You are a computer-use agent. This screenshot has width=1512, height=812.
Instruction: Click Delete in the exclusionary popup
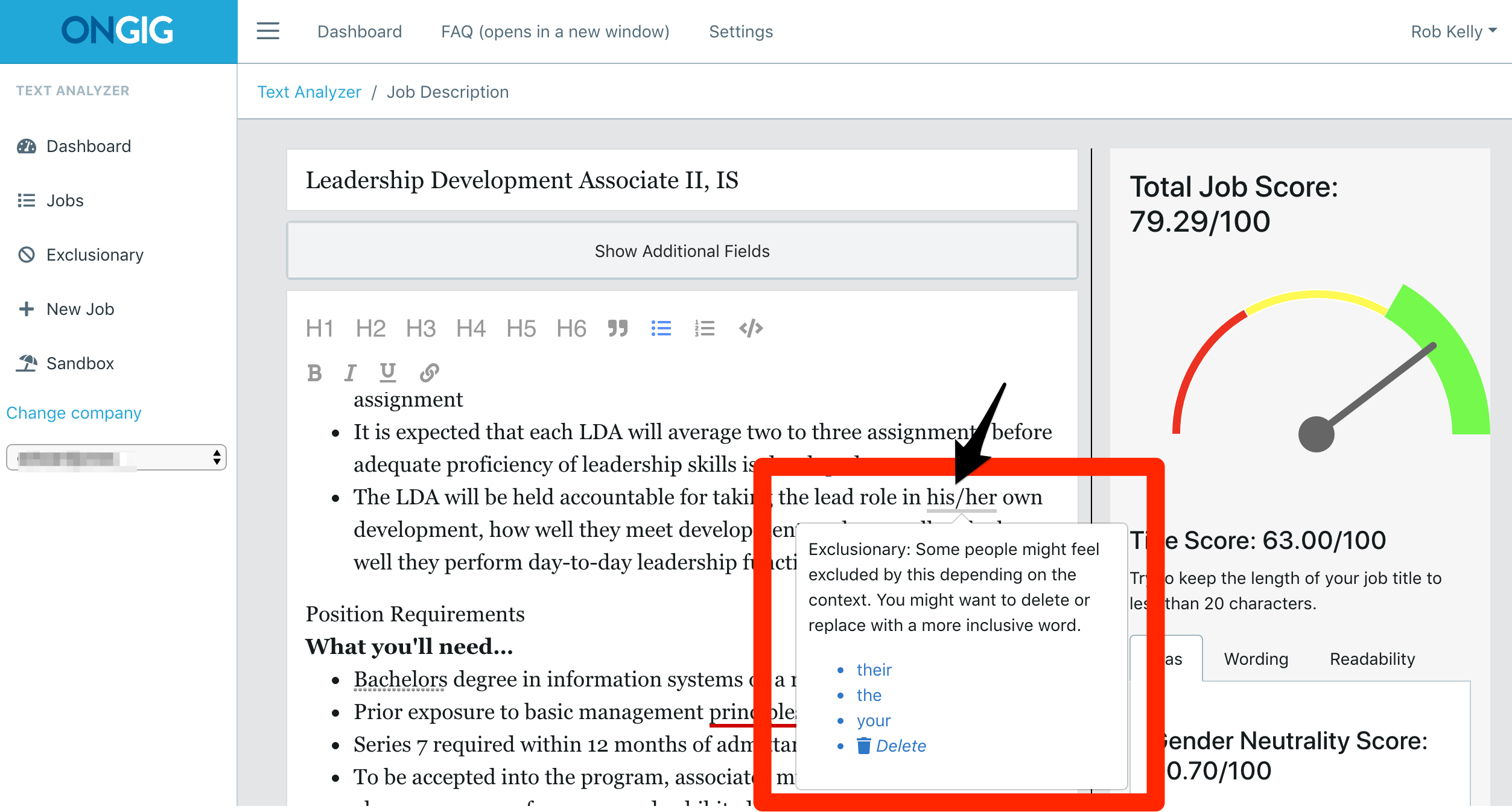click(901, 746)
